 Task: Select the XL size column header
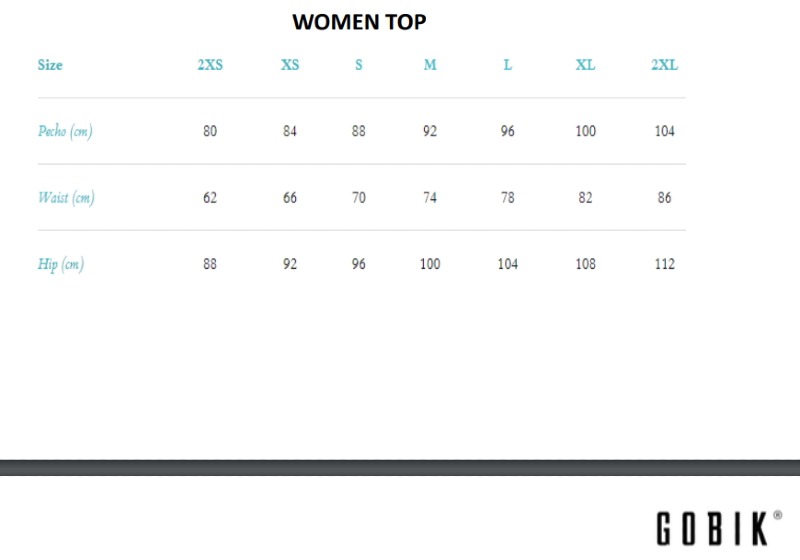tap(585, 65)
